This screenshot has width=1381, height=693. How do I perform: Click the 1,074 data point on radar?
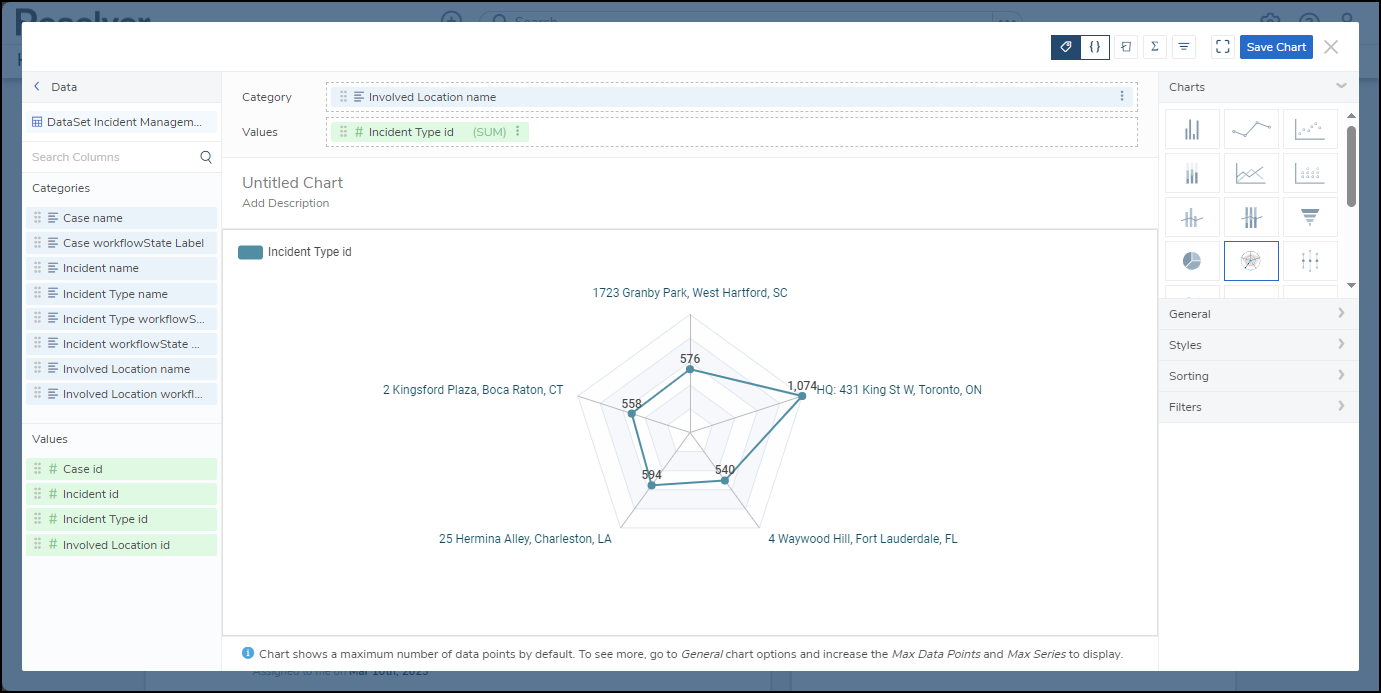coord(801,396)
